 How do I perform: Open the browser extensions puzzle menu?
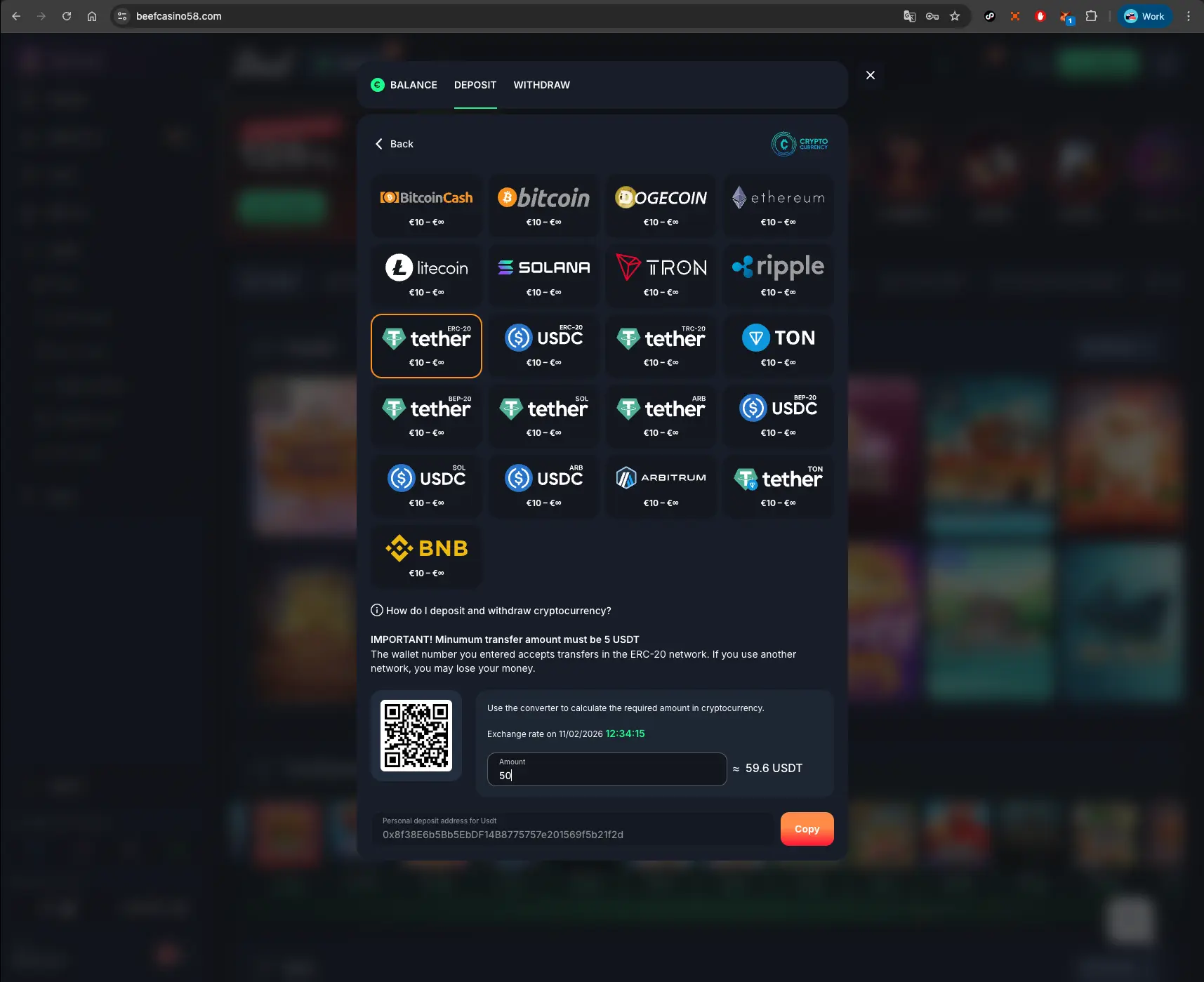tap(1091, 16)
